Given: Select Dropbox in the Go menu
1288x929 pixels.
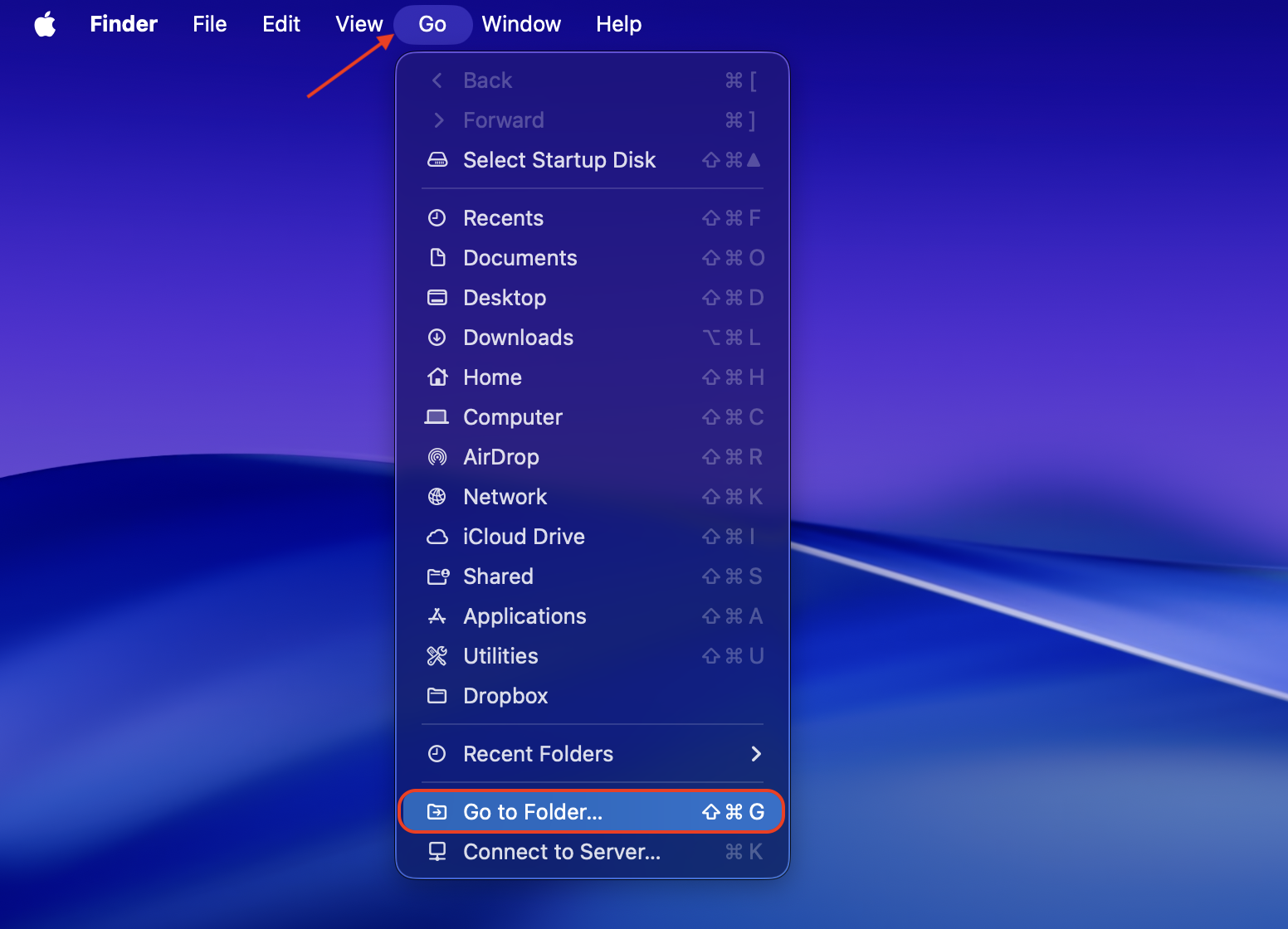Looking at the screenshot, I should pyautogui.click(x=593, y=696).
